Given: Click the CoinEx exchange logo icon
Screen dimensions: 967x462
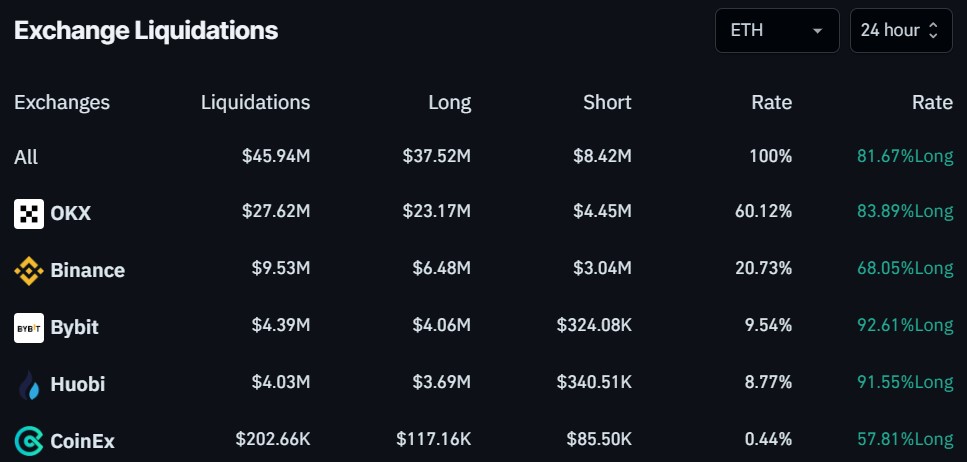Looking at the screenshot, I should [29, 440].
